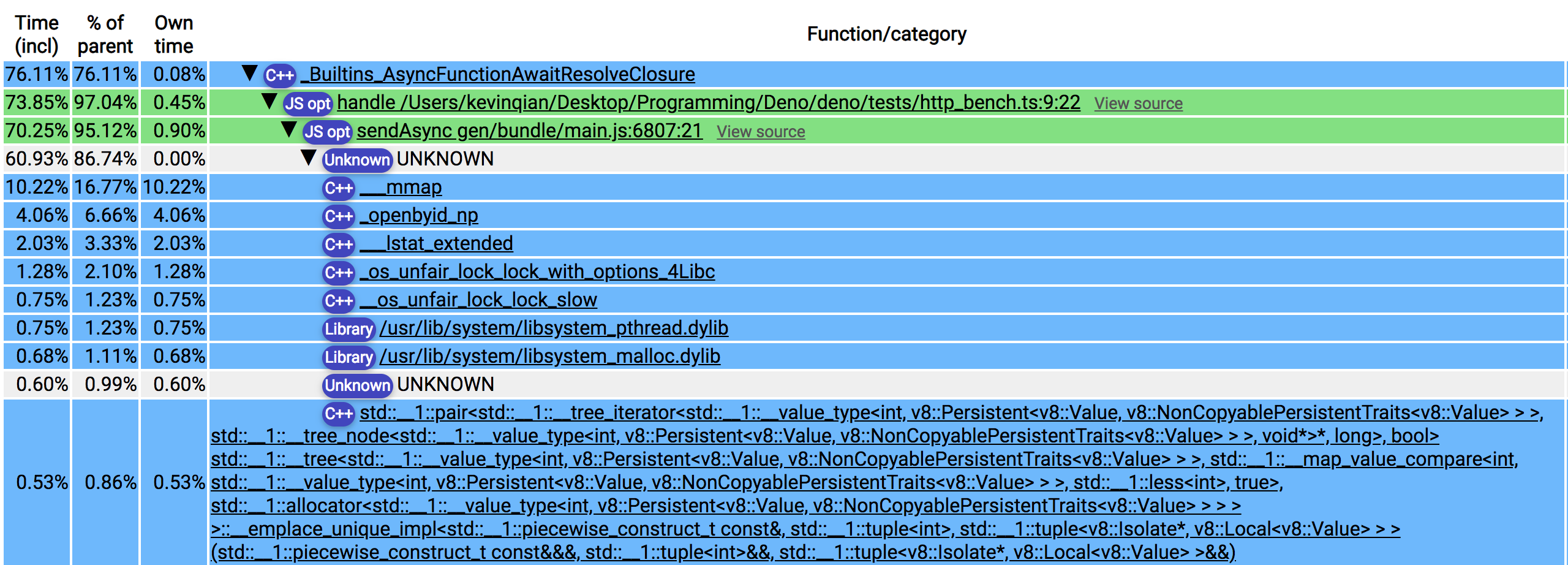Open View source for handle http_bench.ts
Image resolution: width=1568 pixels, height=565 pixels.
1137,104
